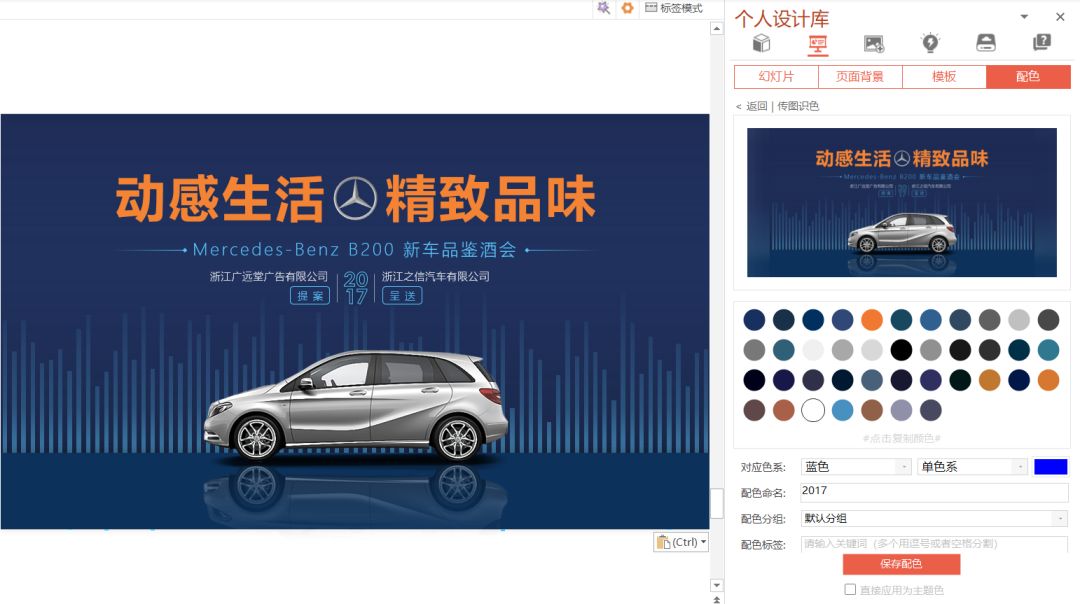Viewport: 1080px width, 604px height.
Task: Click the 浙江之信汽车有限公司 text on the slide
Action: click(436, 276)
